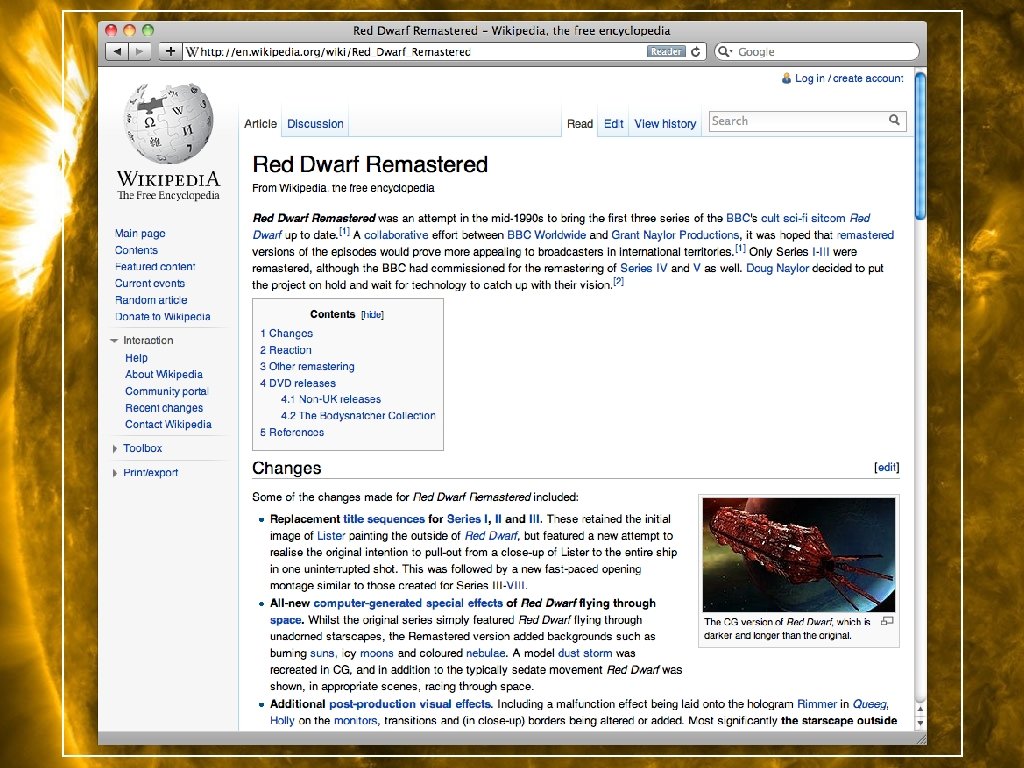Click the edit link for Changes section
The height and width of the screenshot is (768, 1024).
(x=886, y=468)
